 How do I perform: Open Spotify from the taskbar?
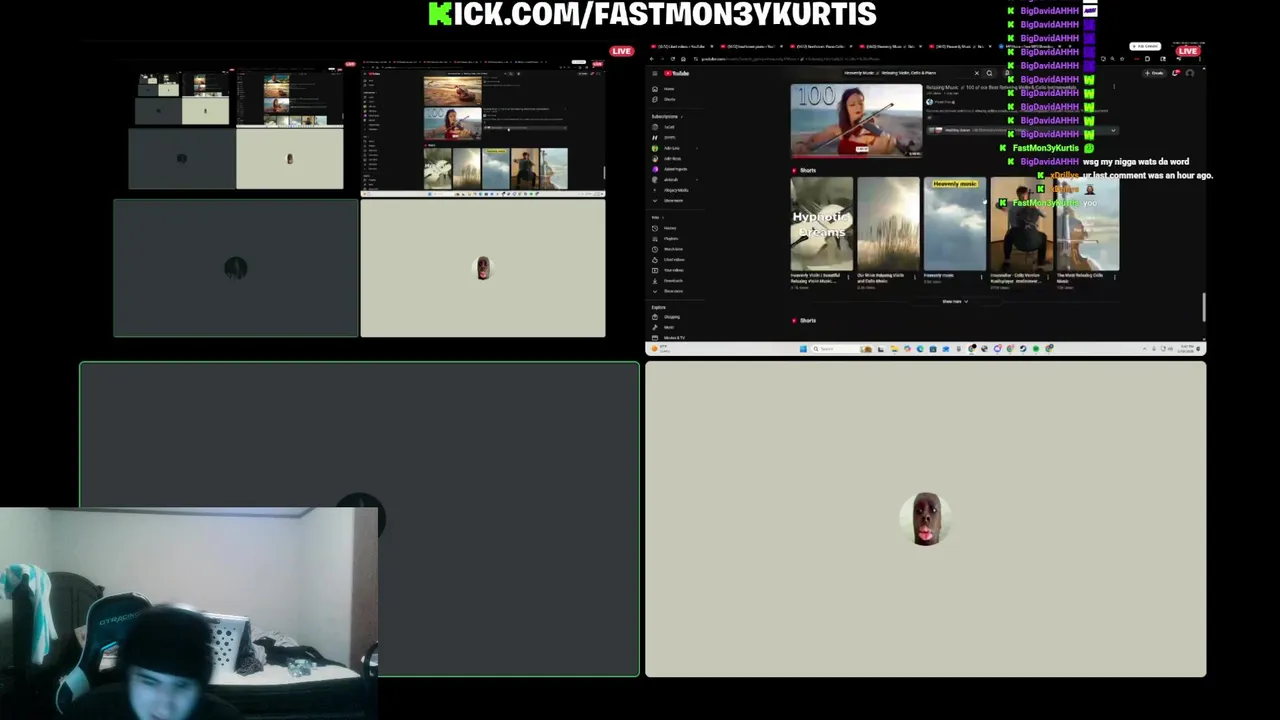tap(1036, 349)
